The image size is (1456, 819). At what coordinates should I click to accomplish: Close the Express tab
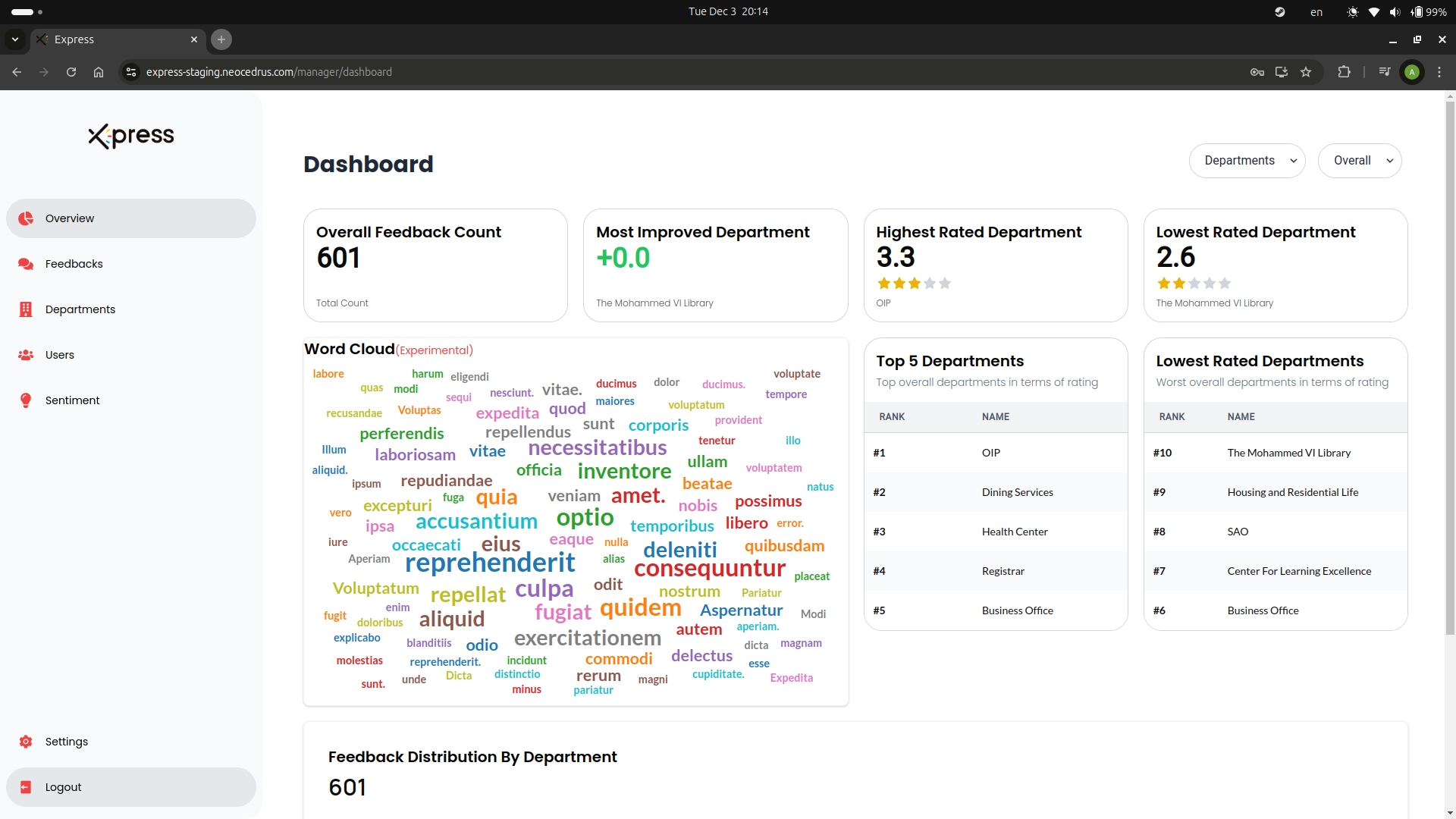click(194, 39)
